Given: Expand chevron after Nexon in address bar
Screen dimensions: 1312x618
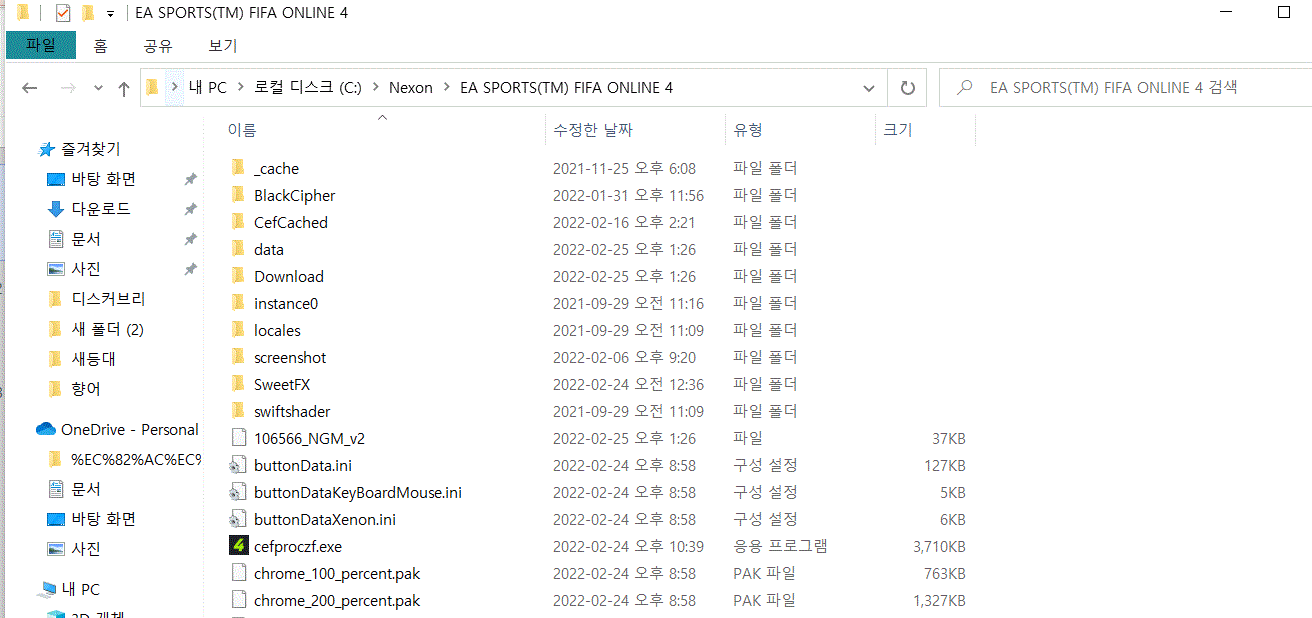Looking at the screenshot, I should click(447, 88).
